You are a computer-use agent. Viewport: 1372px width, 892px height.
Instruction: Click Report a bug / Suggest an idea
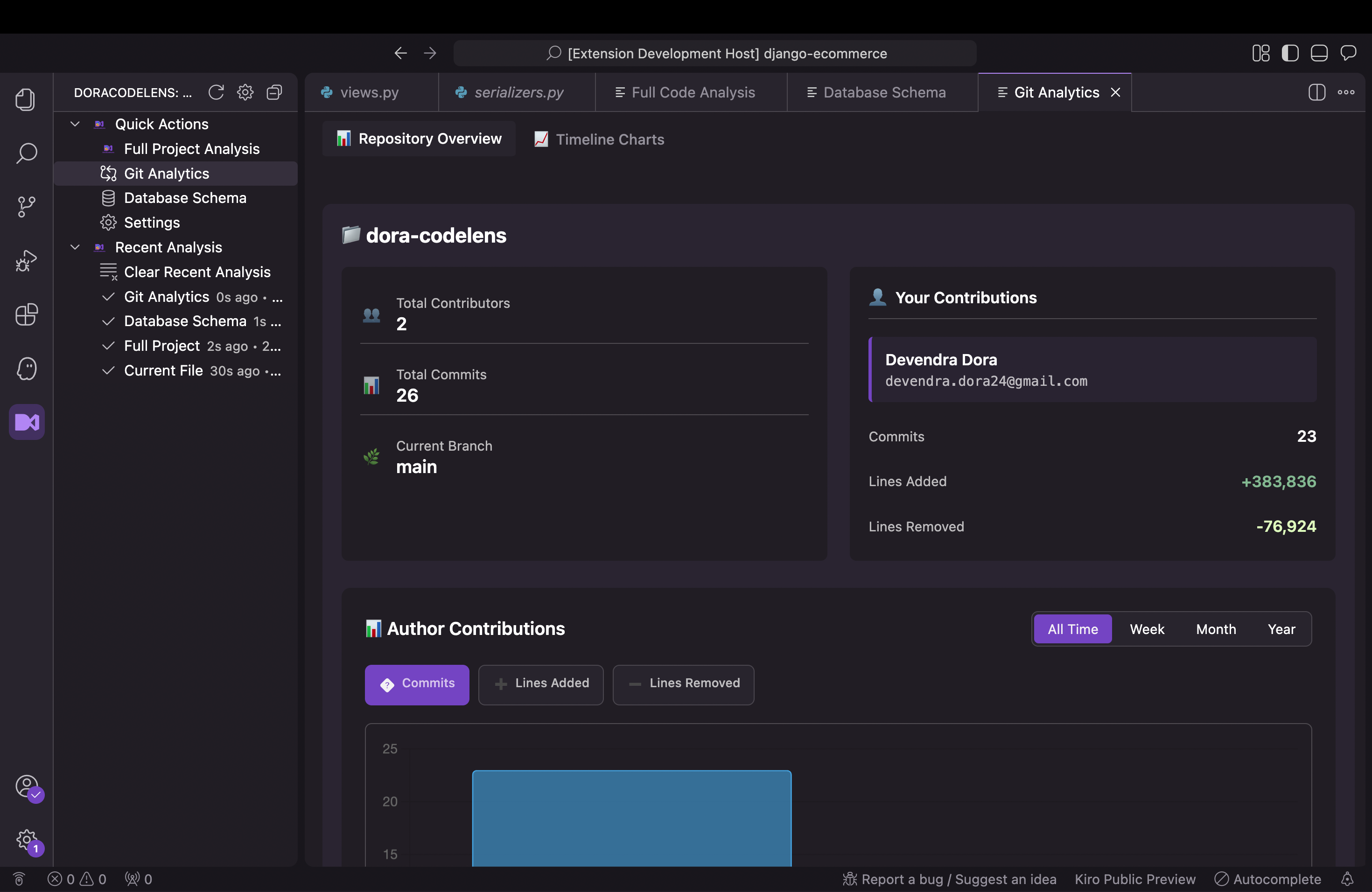[950, 879]
